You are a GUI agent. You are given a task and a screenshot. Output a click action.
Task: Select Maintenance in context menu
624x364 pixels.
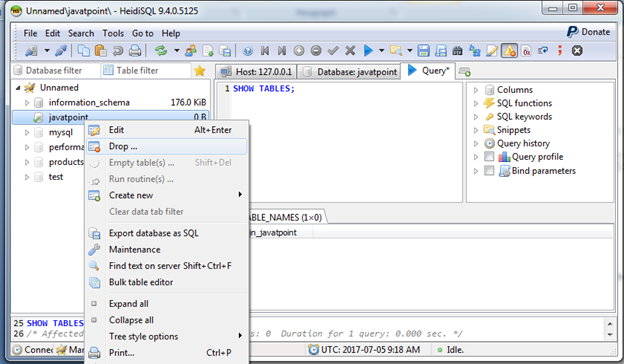pyautogui.click(x=167, y=249)
